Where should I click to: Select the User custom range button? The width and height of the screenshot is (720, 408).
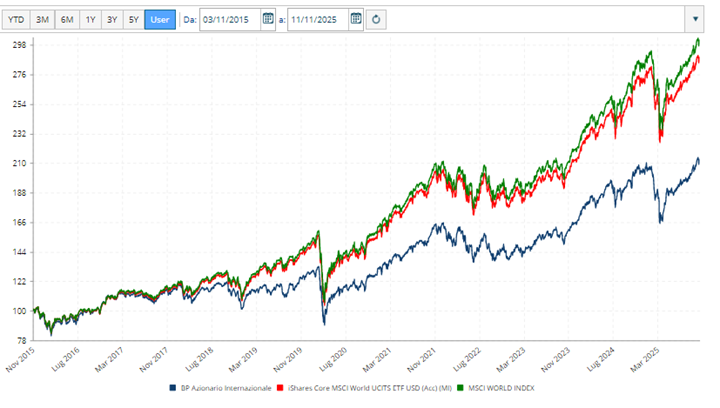tap(159, 19)
